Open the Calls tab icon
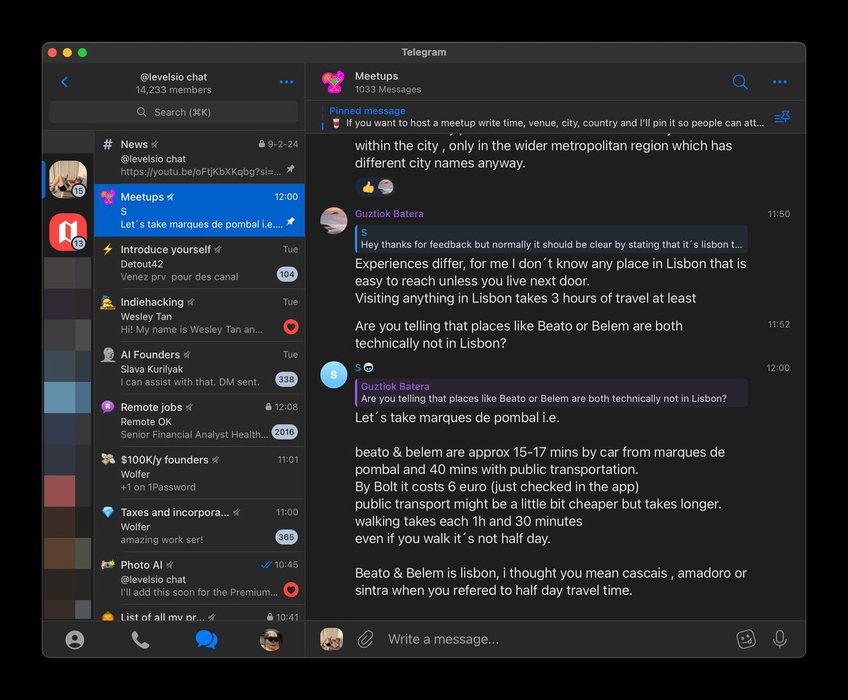The width and height of the screenshot is (848, 700). [140, 640]
